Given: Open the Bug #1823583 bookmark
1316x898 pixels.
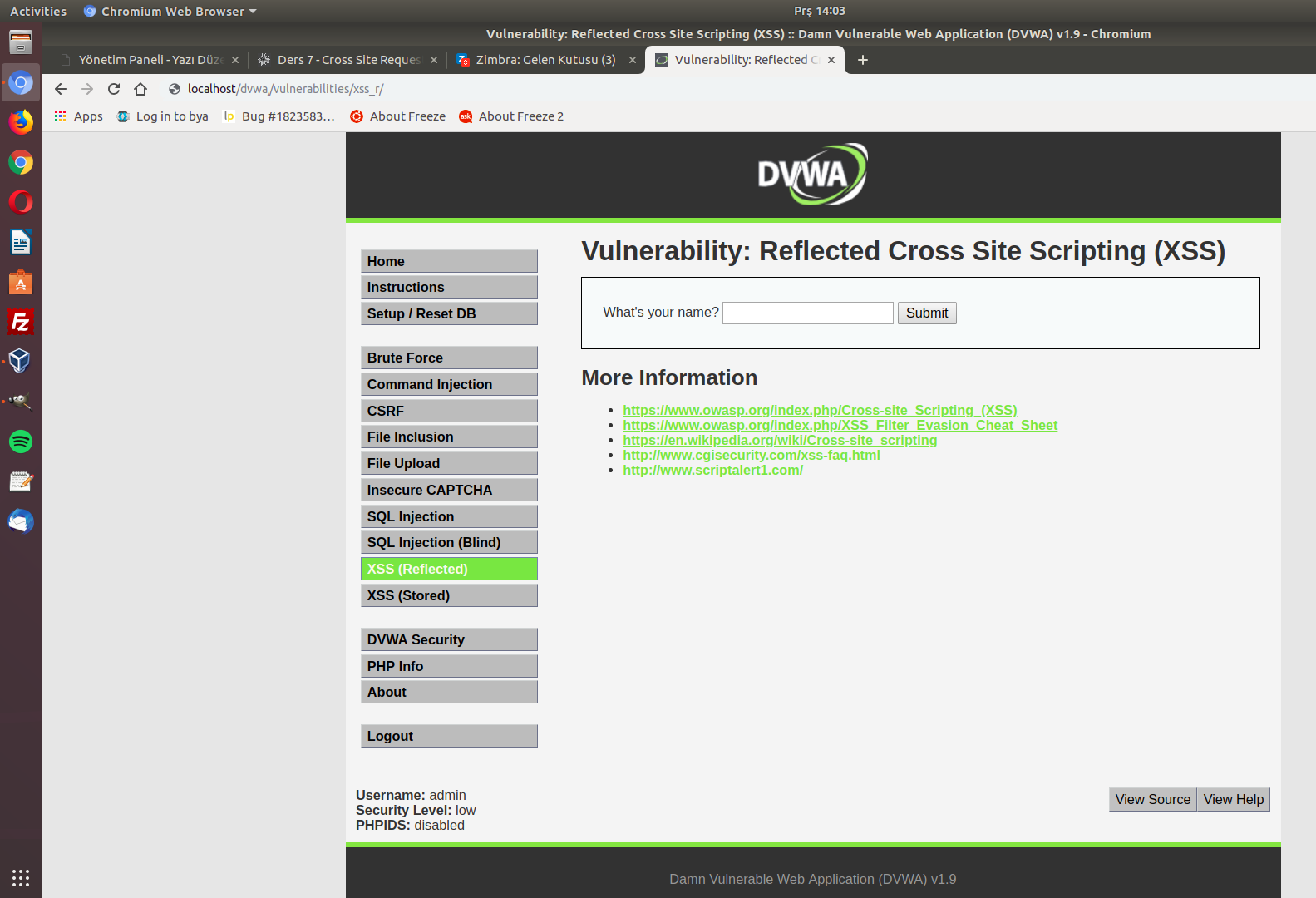Looking at the screenshot, I should [x=278, y=116].
